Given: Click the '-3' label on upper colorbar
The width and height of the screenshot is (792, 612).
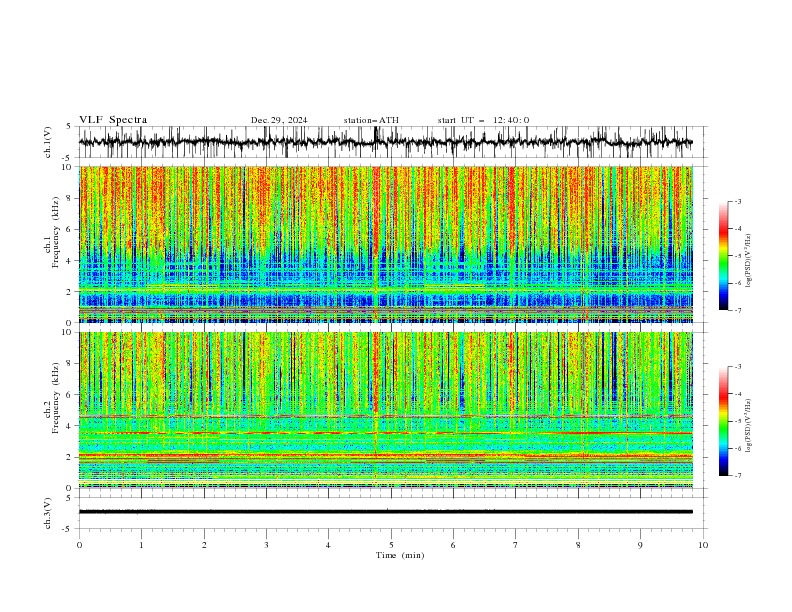Looking at the screenshot, I should point(738,201).
